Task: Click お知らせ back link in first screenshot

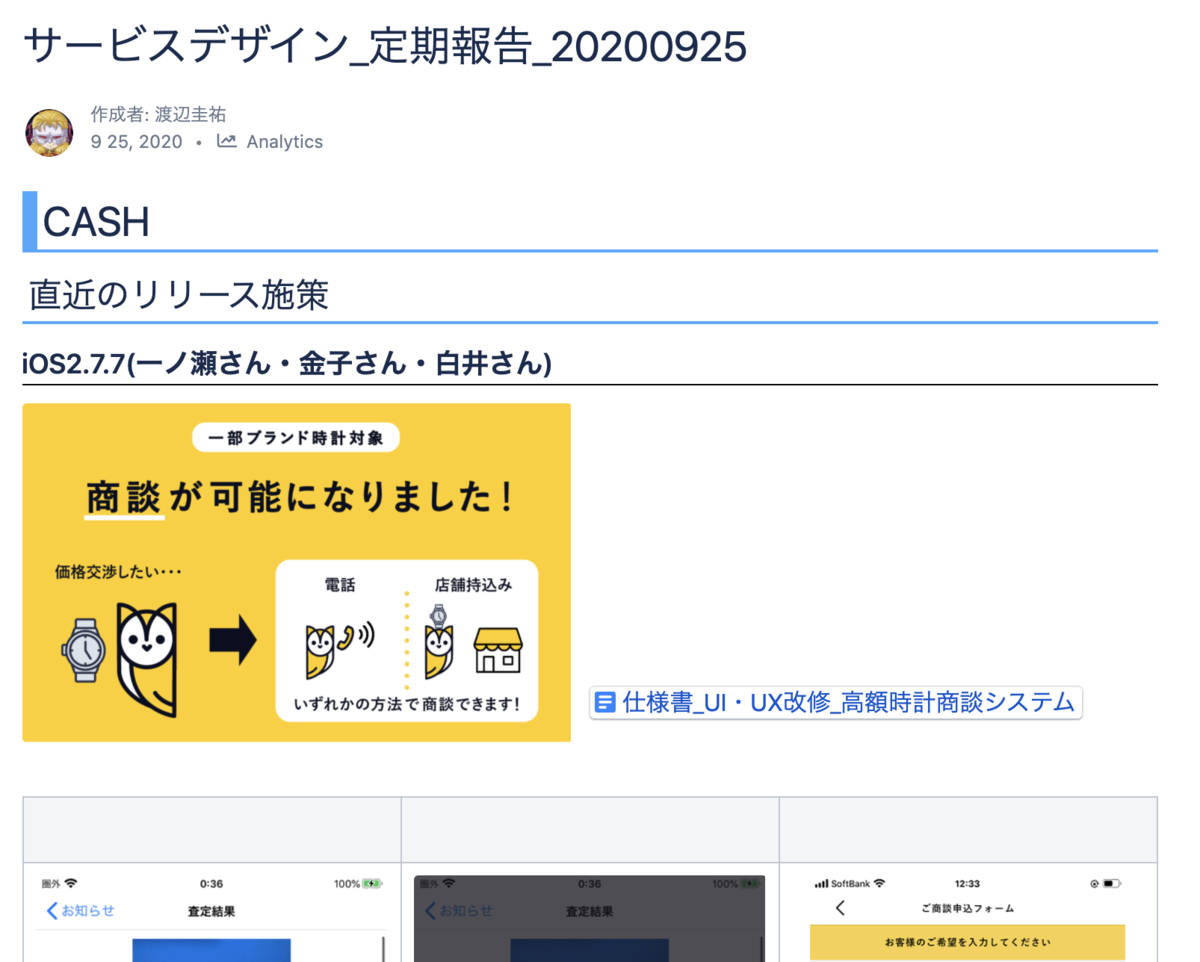Action: tap(81, 911)
